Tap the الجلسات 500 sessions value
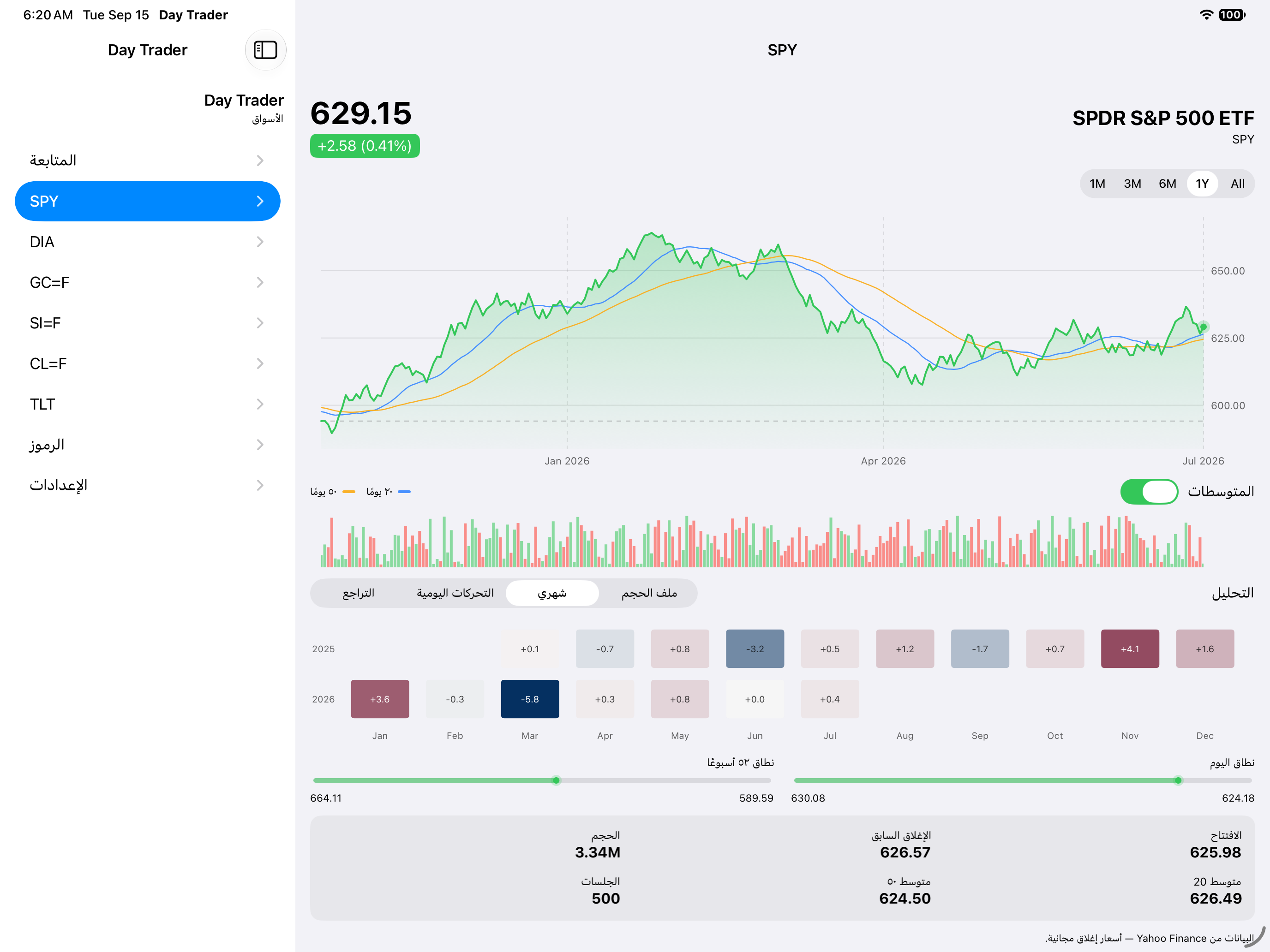Image resolution: width=1270 pixels, height=952 pixels. [x=606, y=898]
